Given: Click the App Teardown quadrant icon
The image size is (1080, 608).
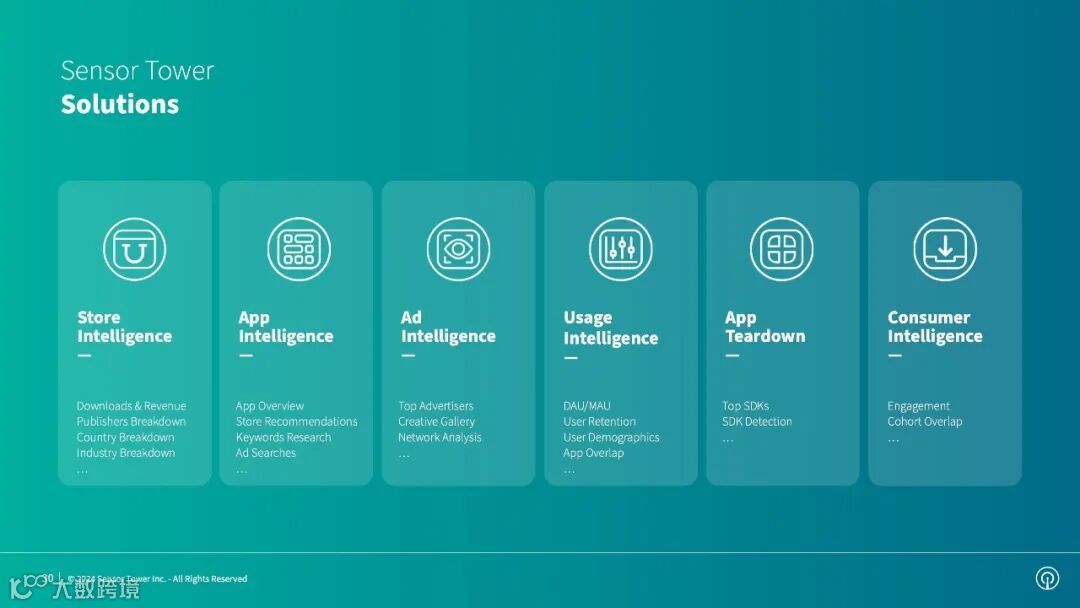Looking at the screenshot, I should [x=782, y=249].
